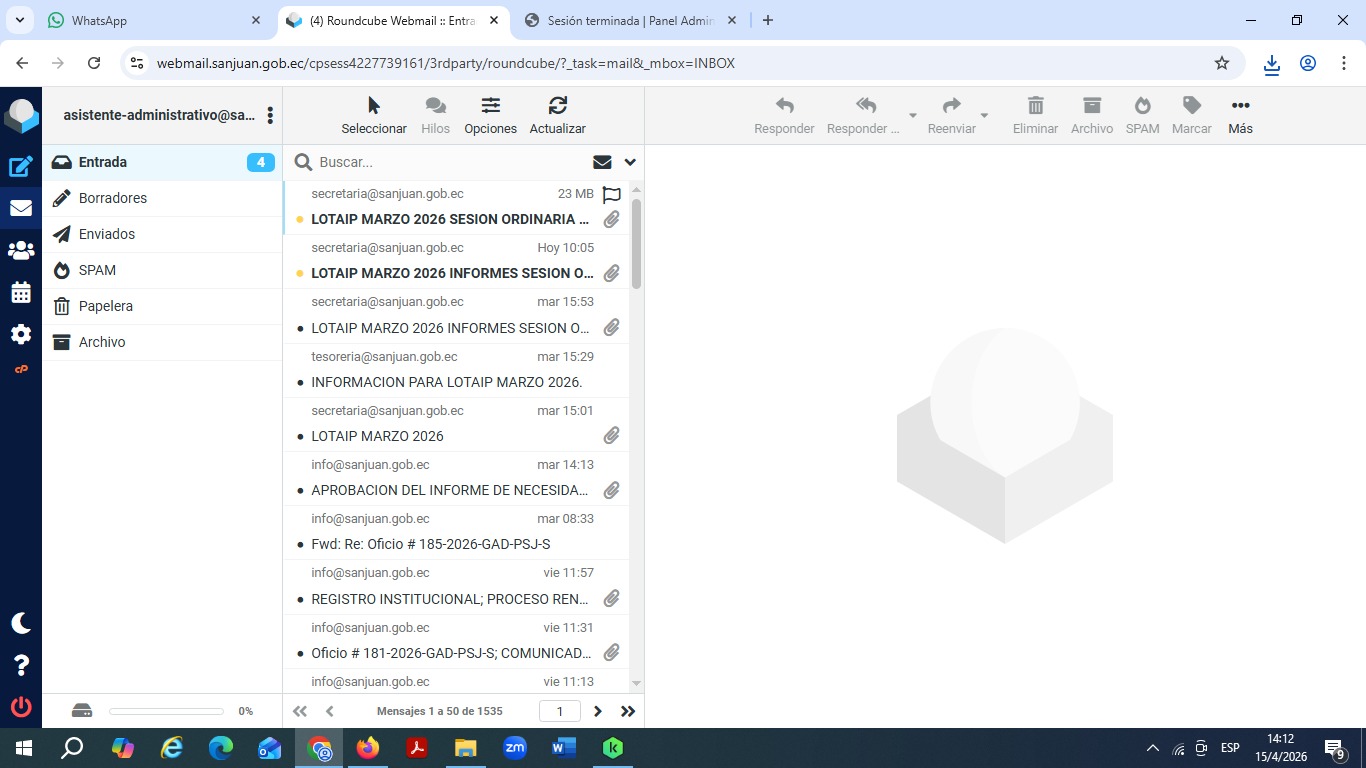Open account menu with three dots
The height and width of the screenshot is (768, 1366).
point(270,116)
